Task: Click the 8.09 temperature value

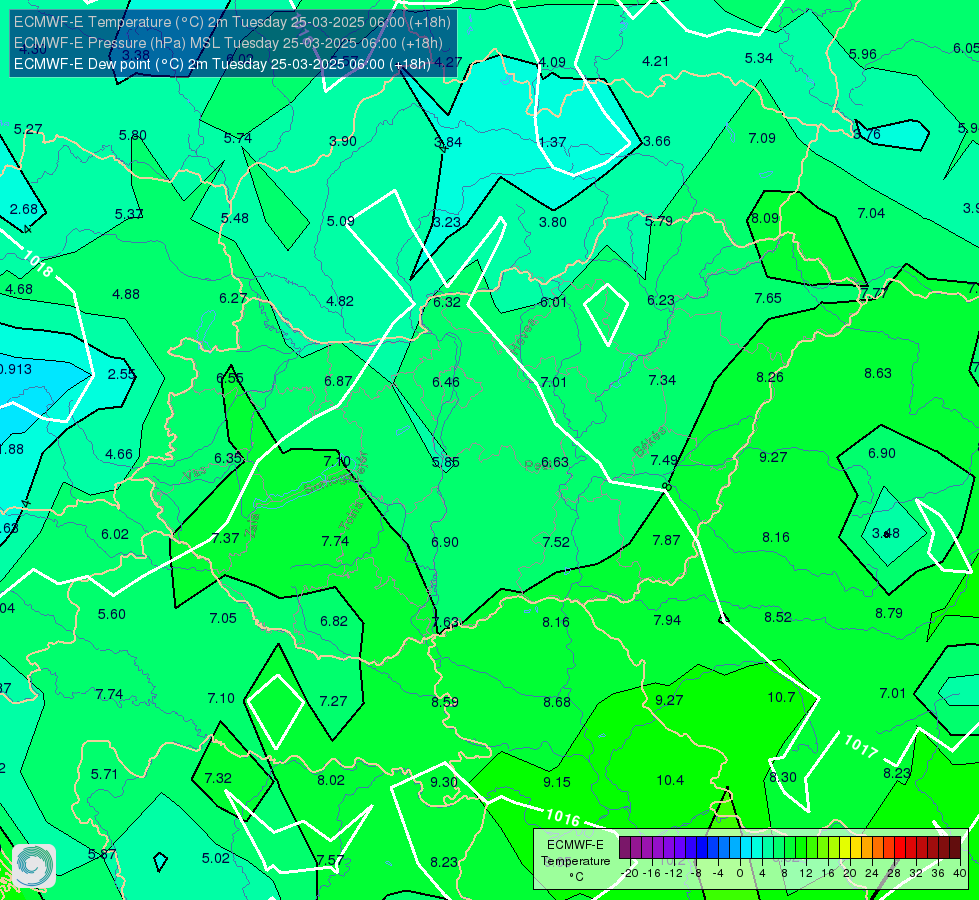Action: (x=765, y=219)
